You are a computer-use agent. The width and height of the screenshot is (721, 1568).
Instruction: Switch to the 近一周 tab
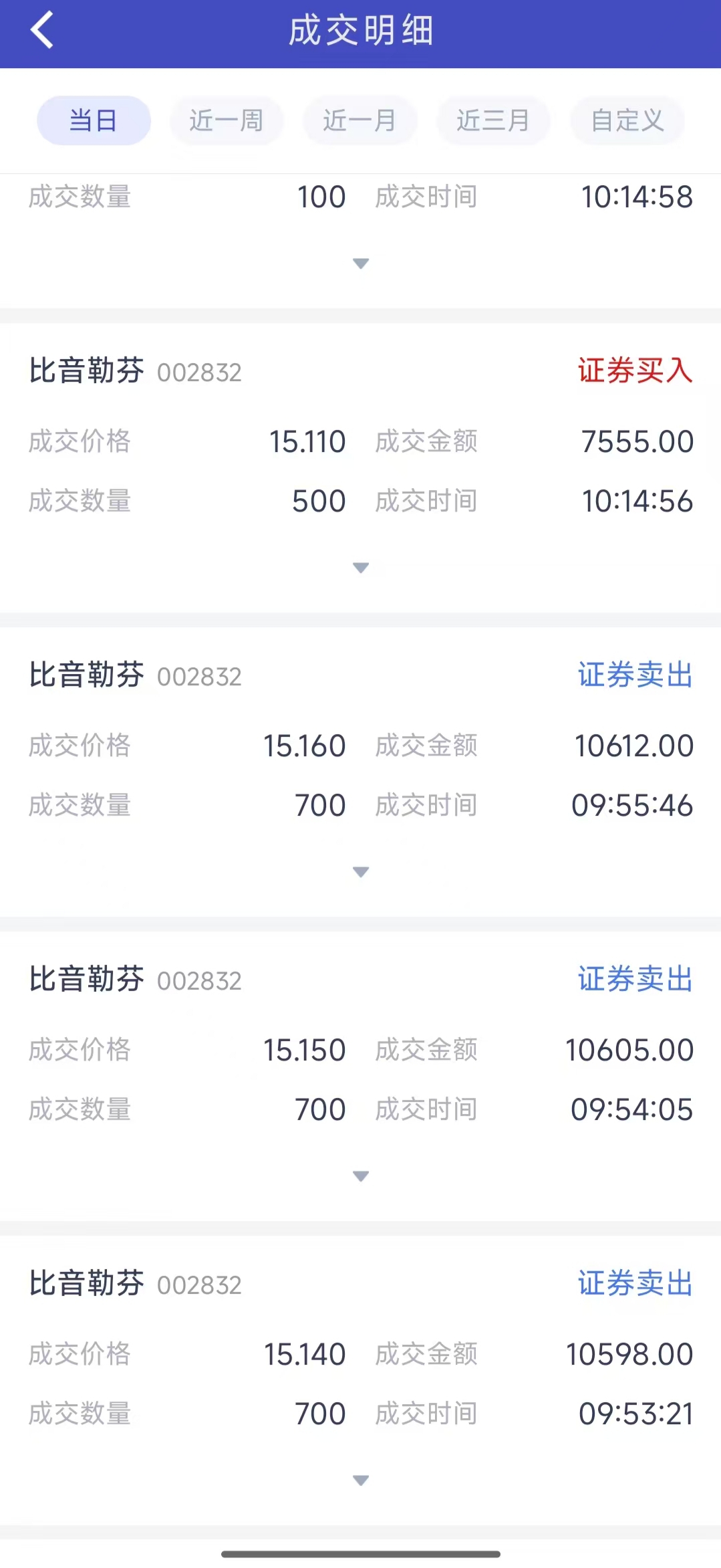pos(227,120)
